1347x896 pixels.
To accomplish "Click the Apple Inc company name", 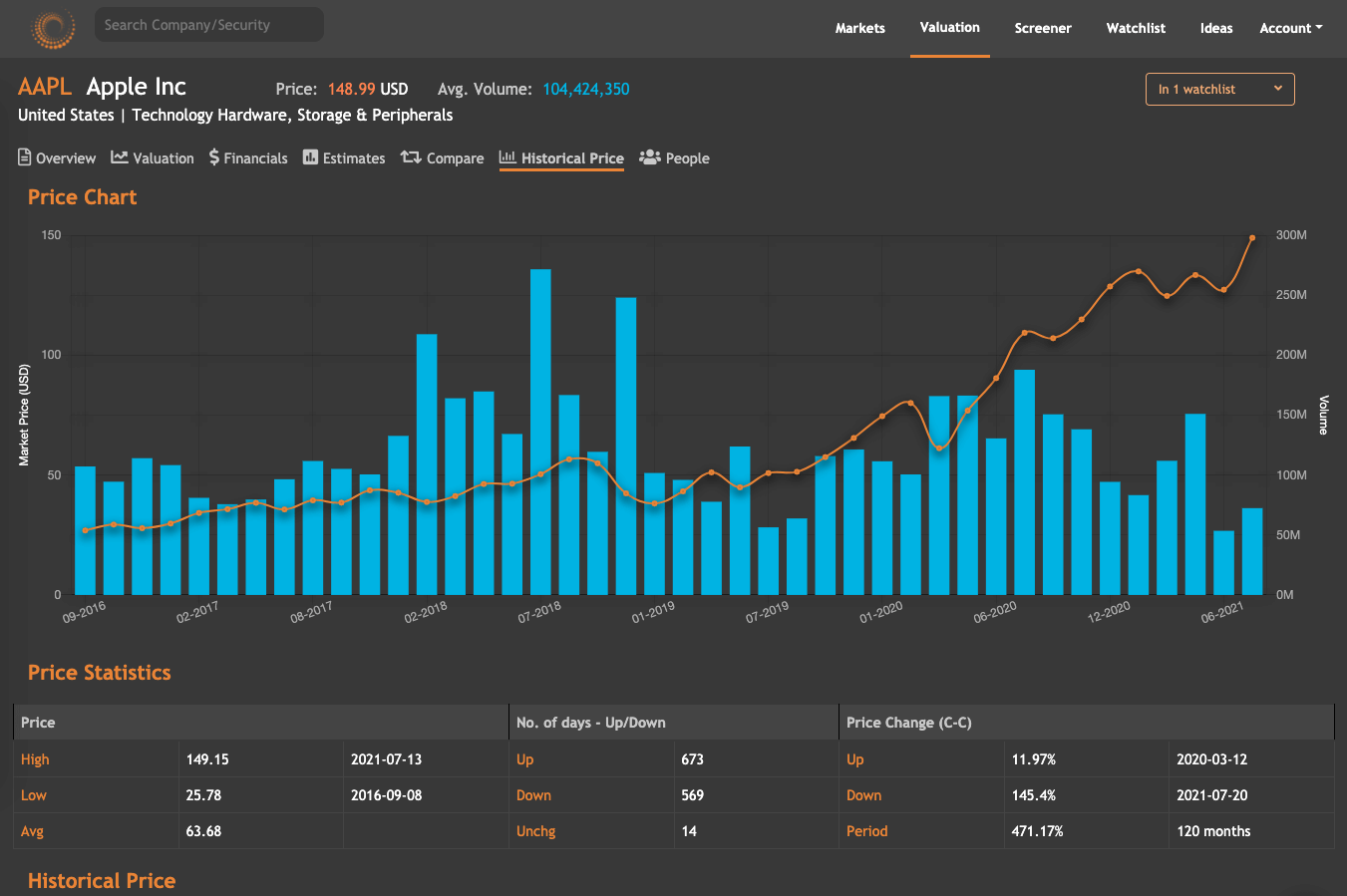I will pyautogui.click(x=137, y=87).
